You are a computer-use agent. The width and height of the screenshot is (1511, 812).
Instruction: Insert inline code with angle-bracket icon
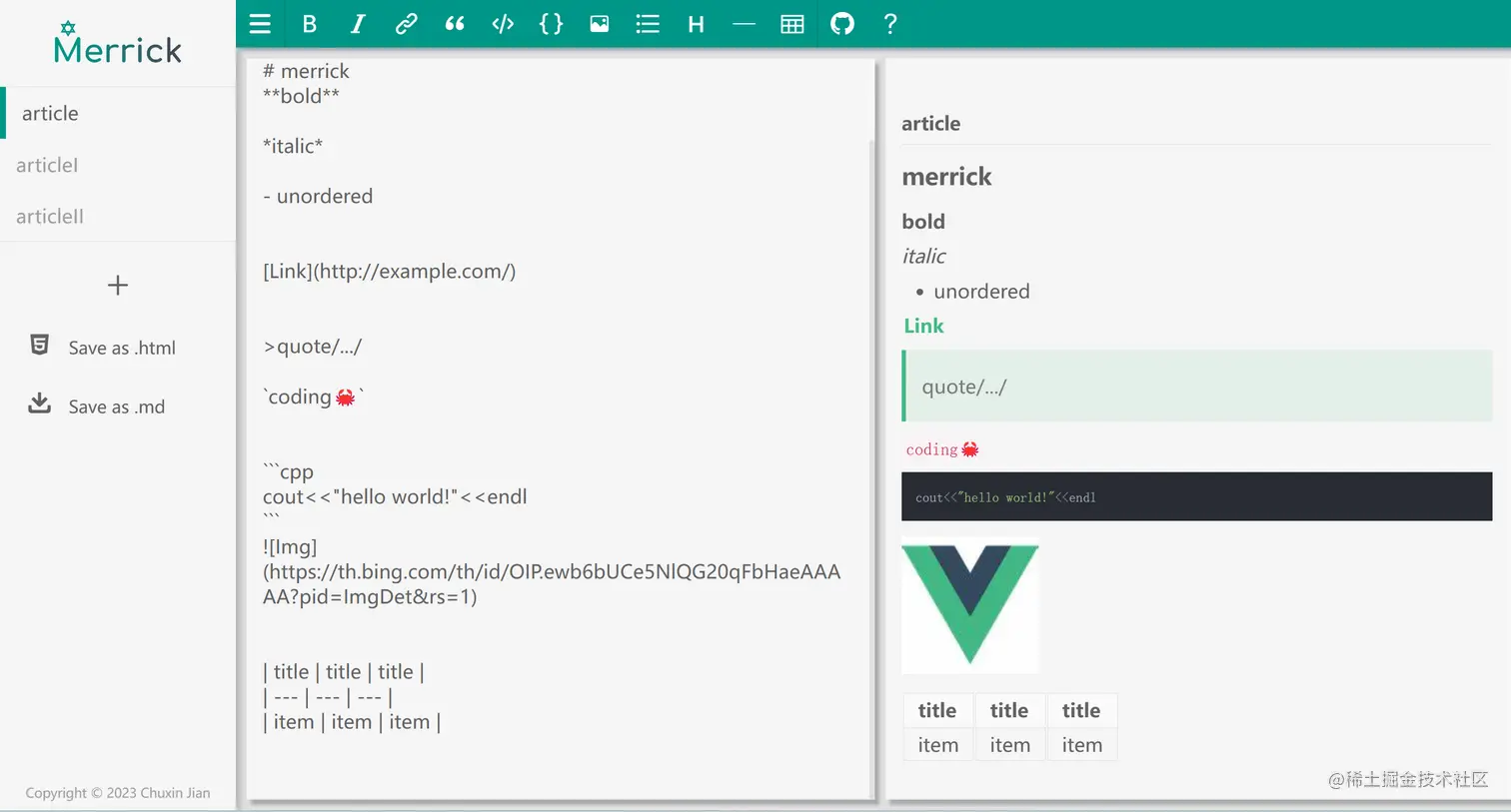[x=503, y=24]
